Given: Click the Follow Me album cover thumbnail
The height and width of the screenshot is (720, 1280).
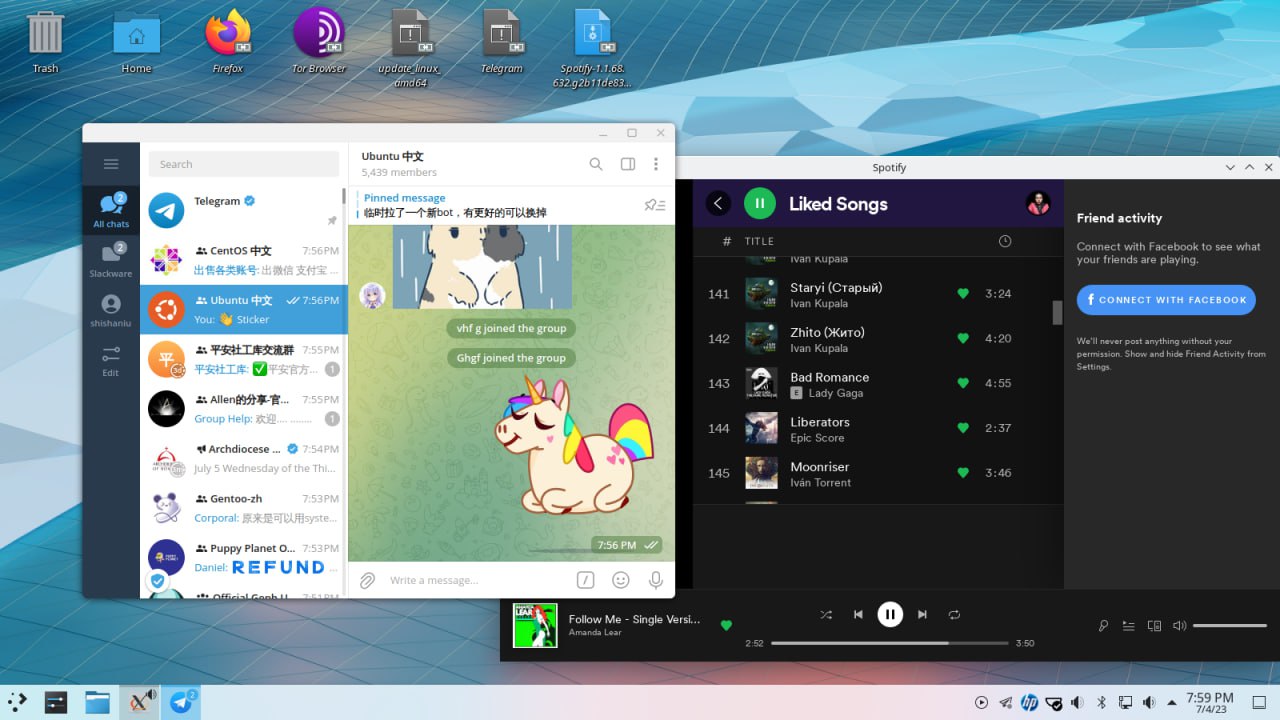Looking at the screenshot, I should [x=535, y=625].
